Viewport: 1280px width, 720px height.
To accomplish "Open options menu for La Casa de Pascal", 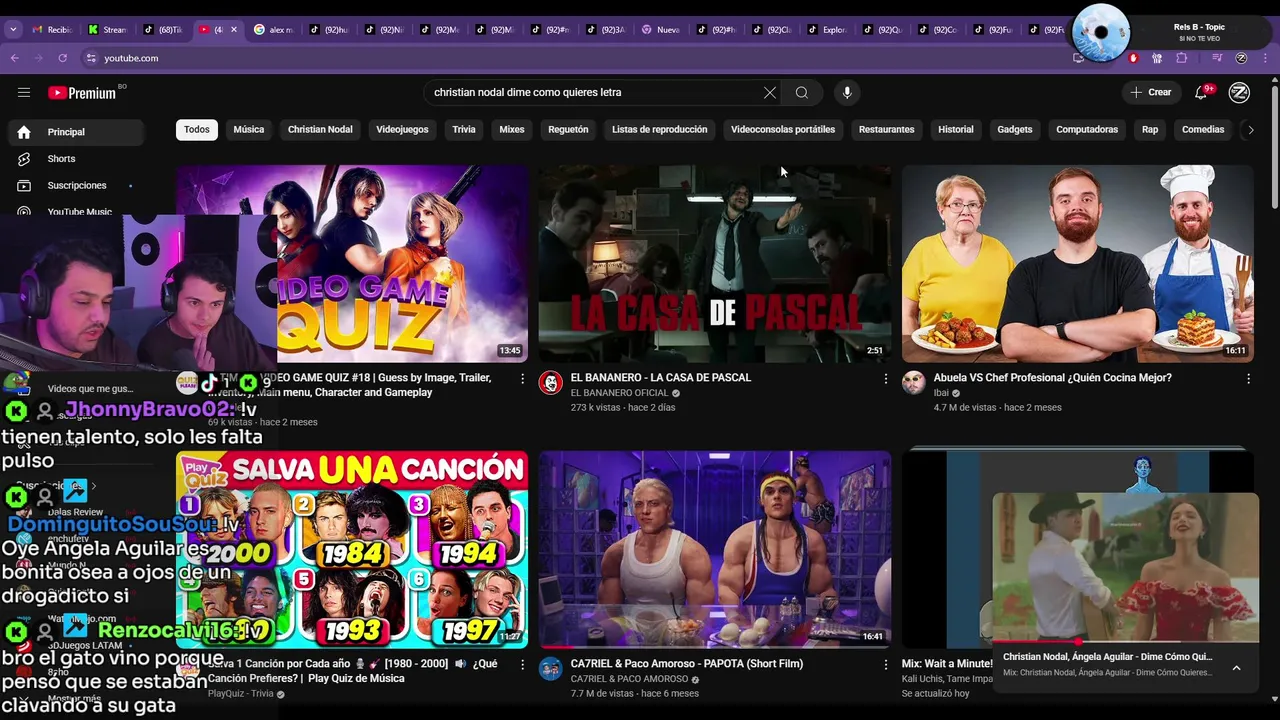I will tap(885, 379).
